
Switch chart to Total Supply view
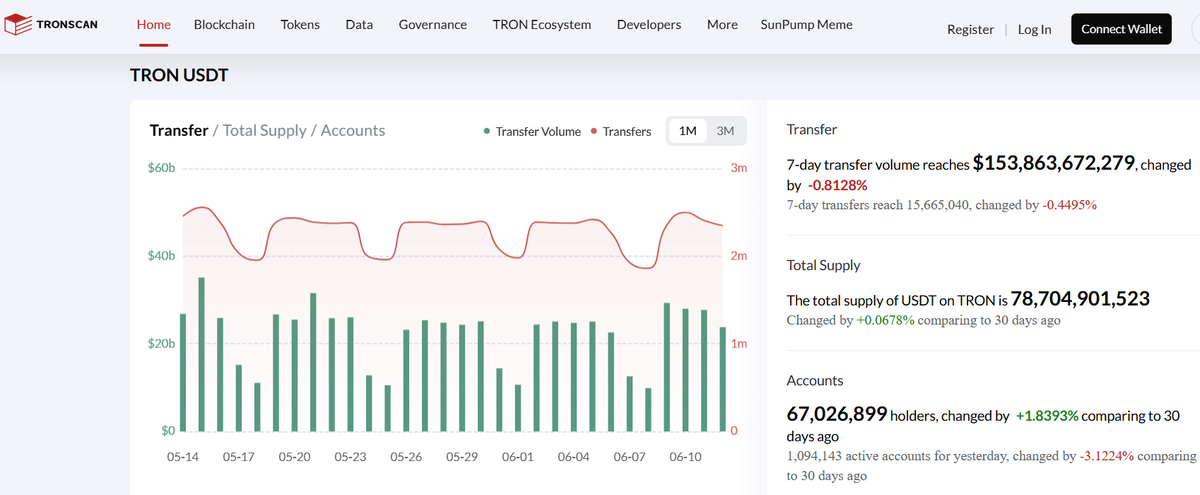tap(264, 130)
